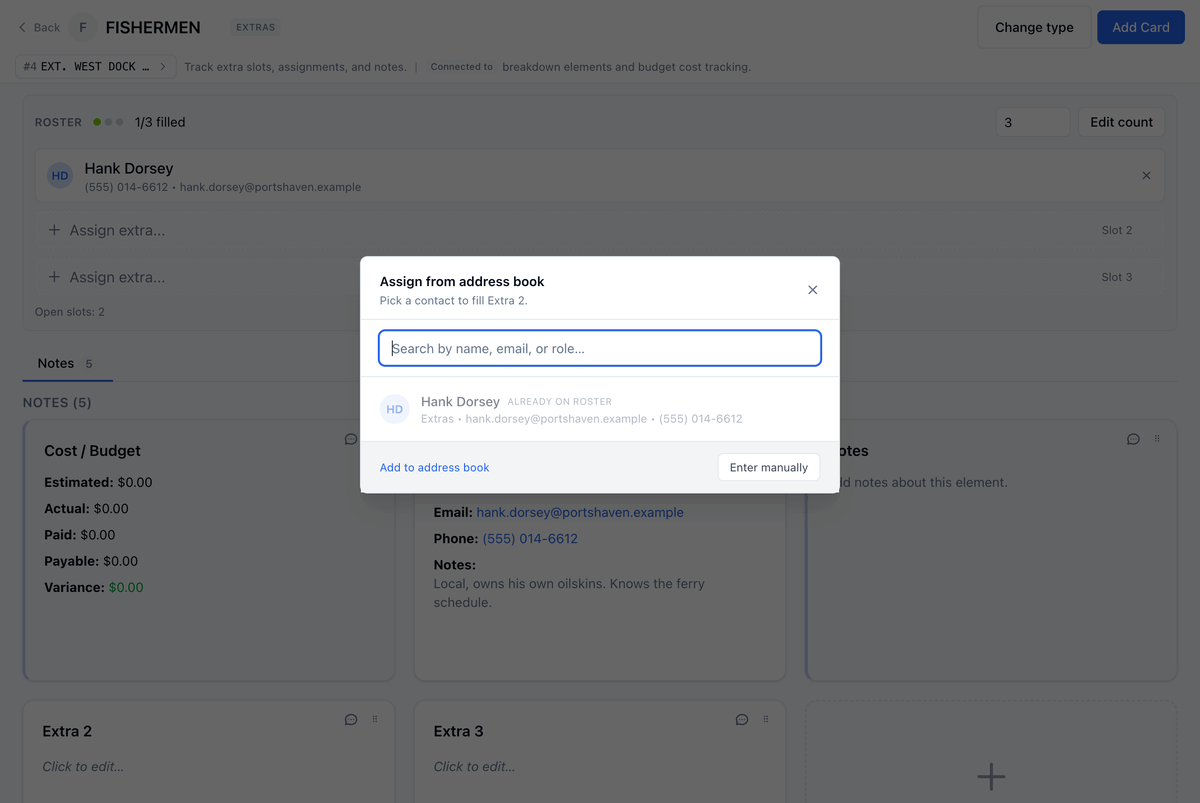This screenshot has width=1200, height=803.
Task: Click drag handle icon on Extra 3 card
Action: tap(766, 719)
